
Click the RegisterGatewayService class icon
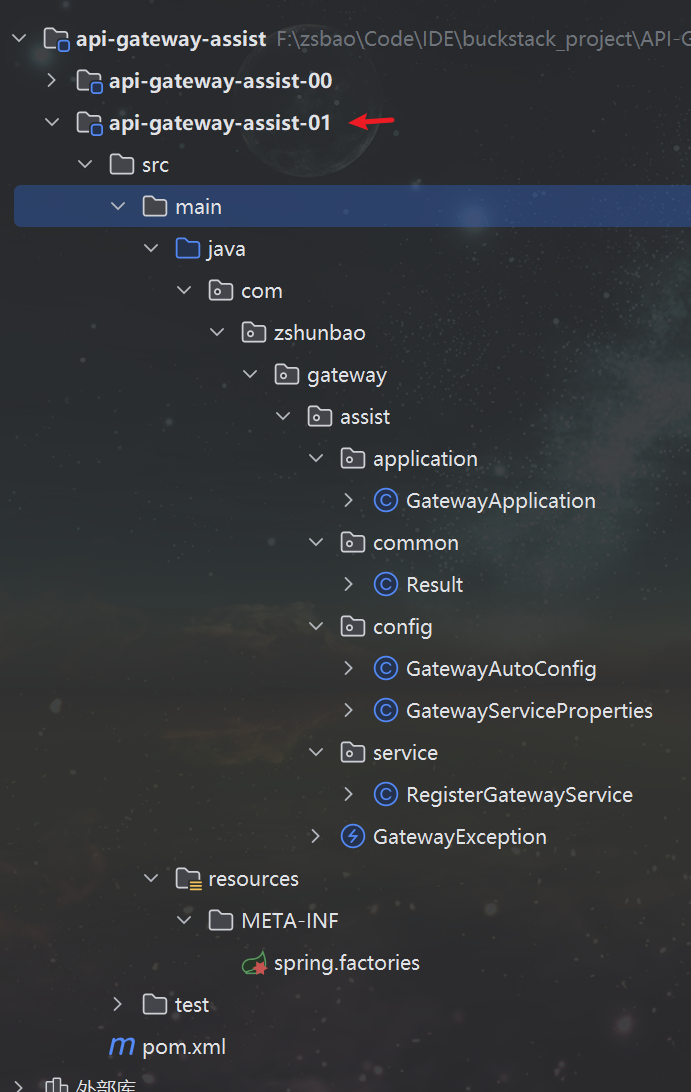pos(385,795)
